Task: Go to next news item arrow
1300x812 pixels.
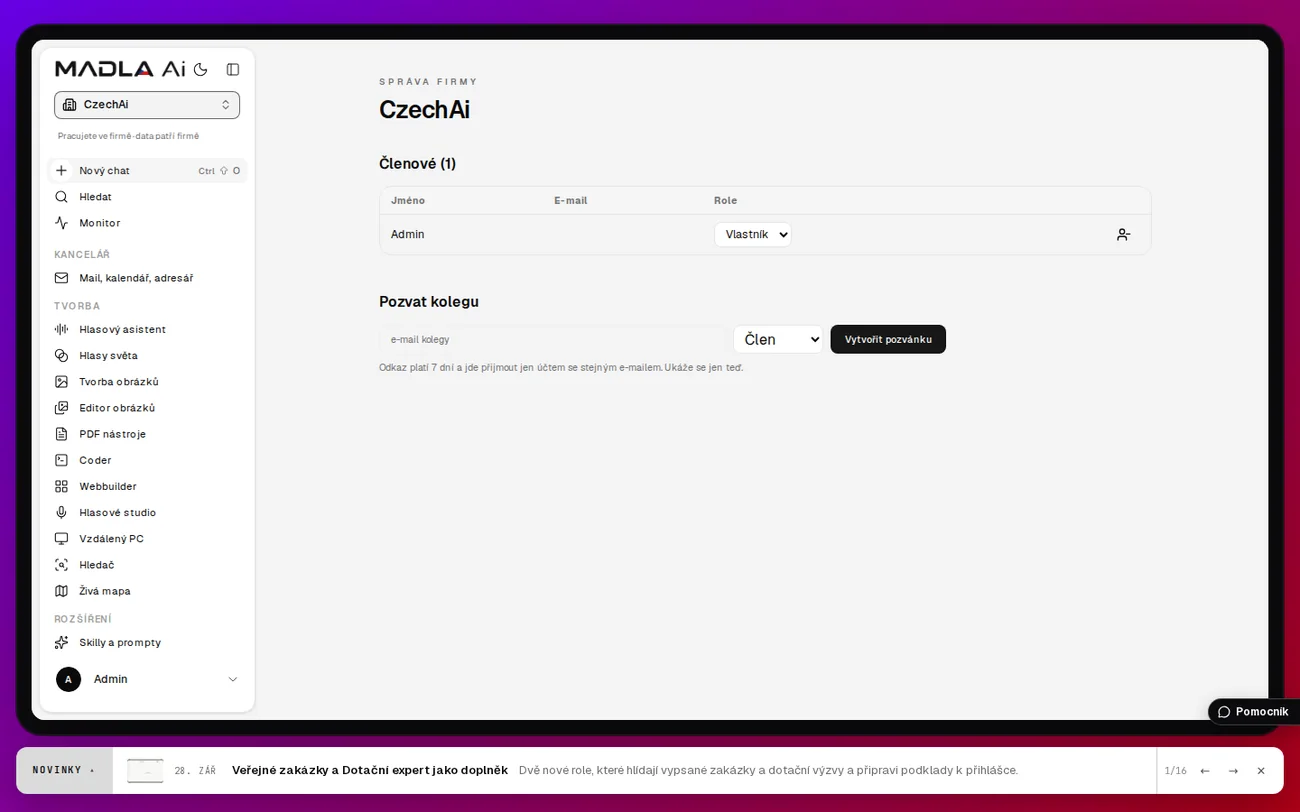Action: pos(1233,771)
